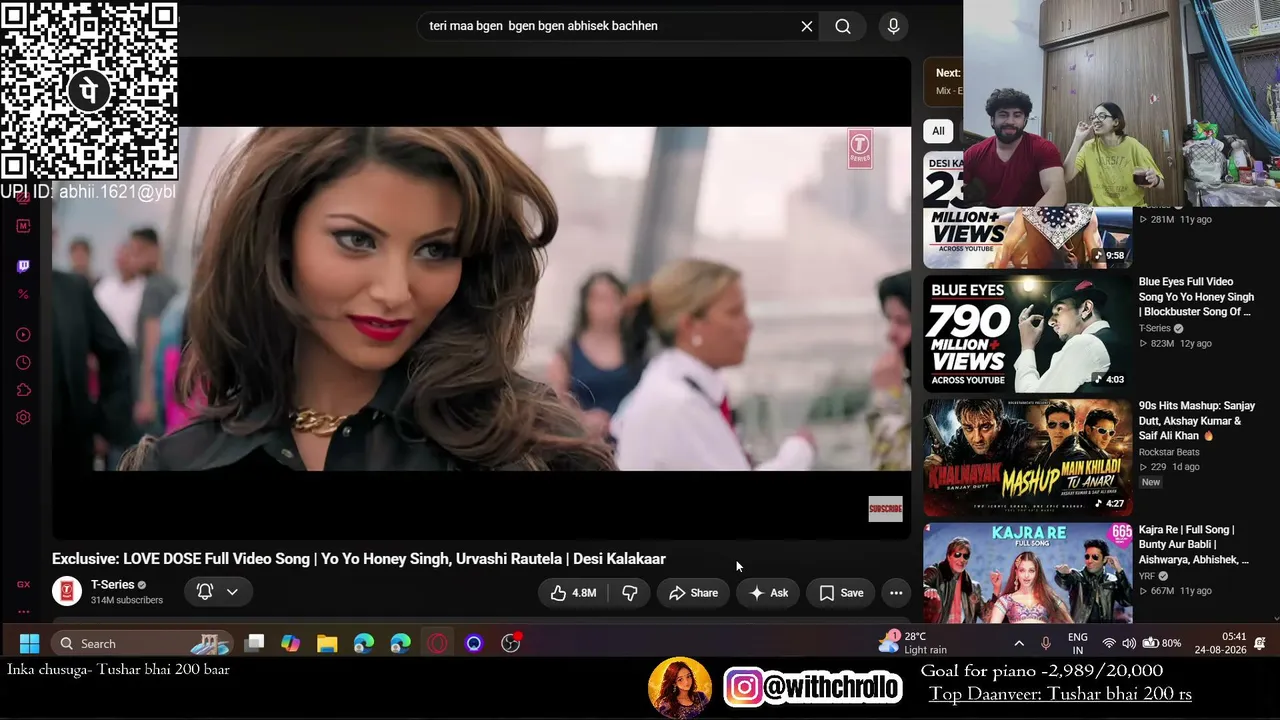
Task: Show hidden system tray icons
Action: [1019, 643]
